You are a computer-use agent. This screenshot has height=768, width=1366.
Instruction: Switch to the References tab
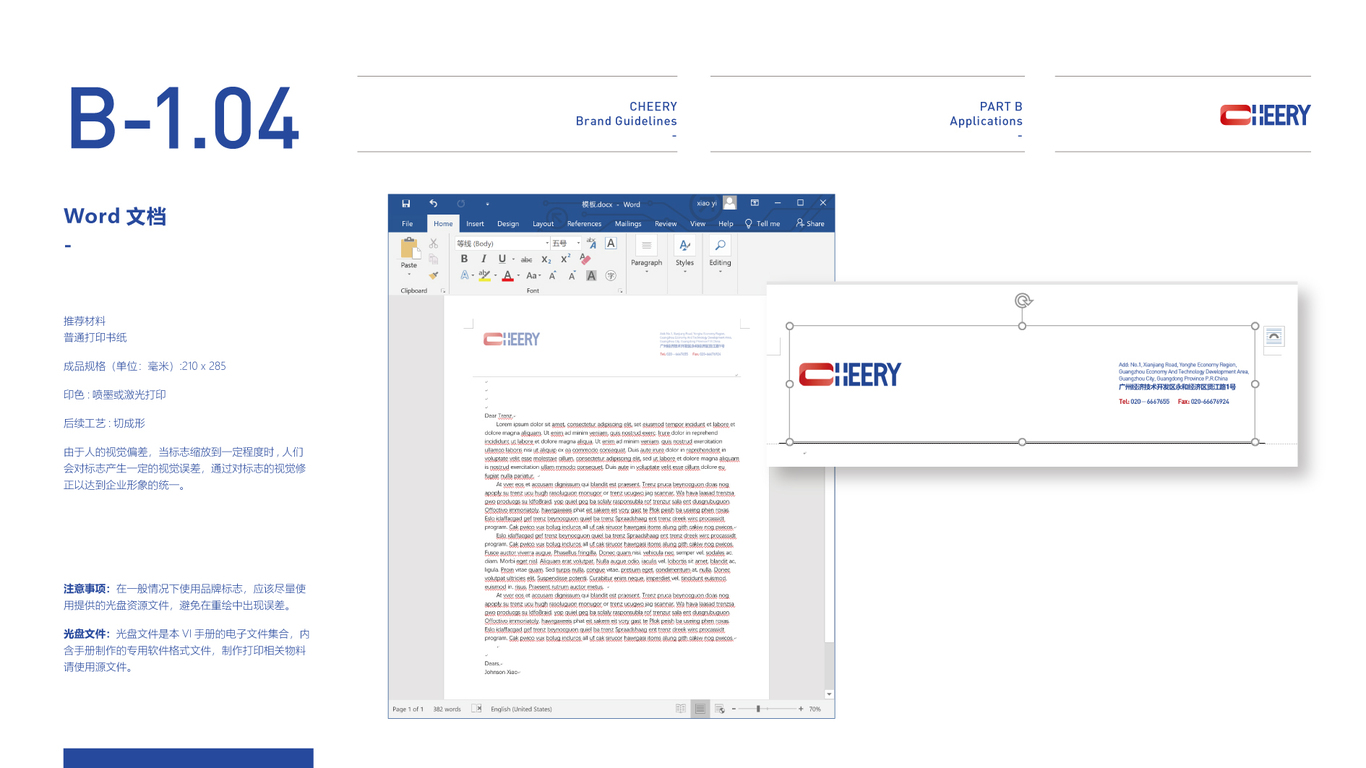(584, 224)
